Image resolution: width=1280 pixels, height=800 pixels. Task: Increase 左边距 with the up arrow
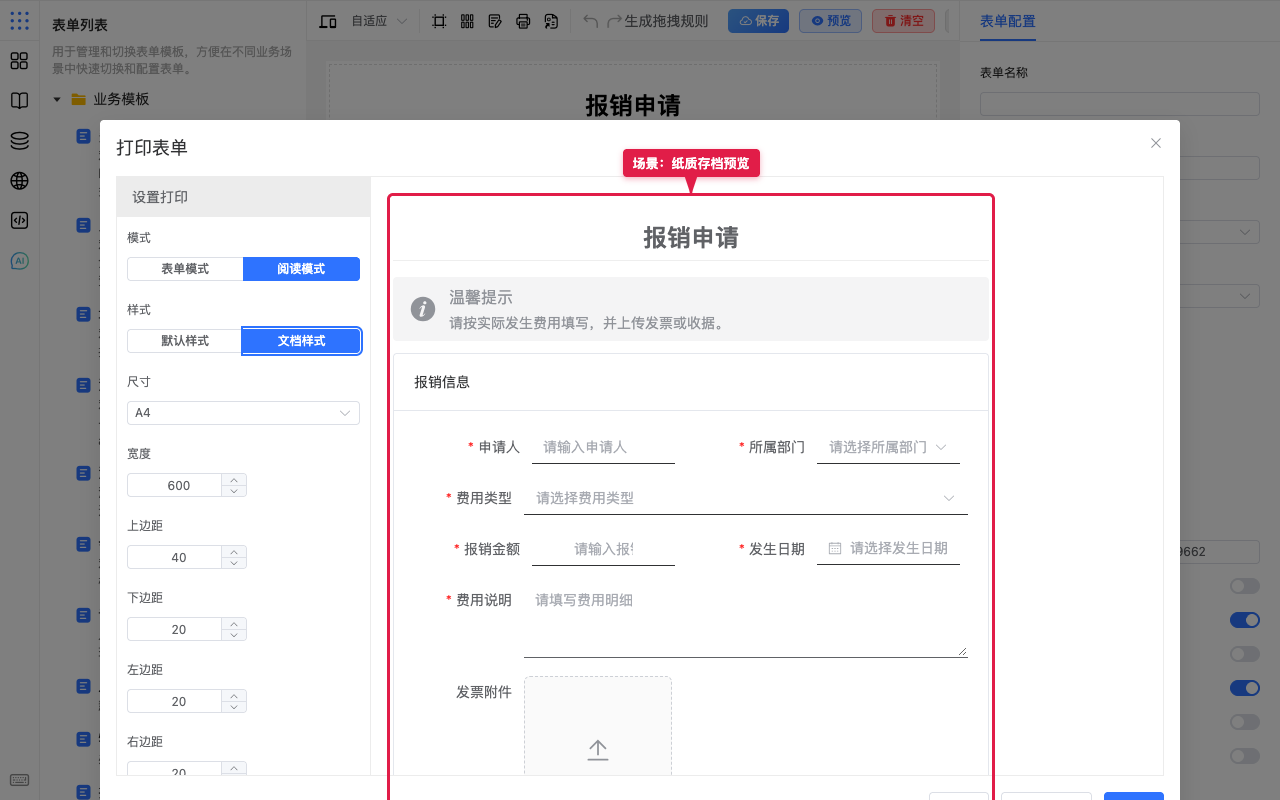(x=234, y=695)
